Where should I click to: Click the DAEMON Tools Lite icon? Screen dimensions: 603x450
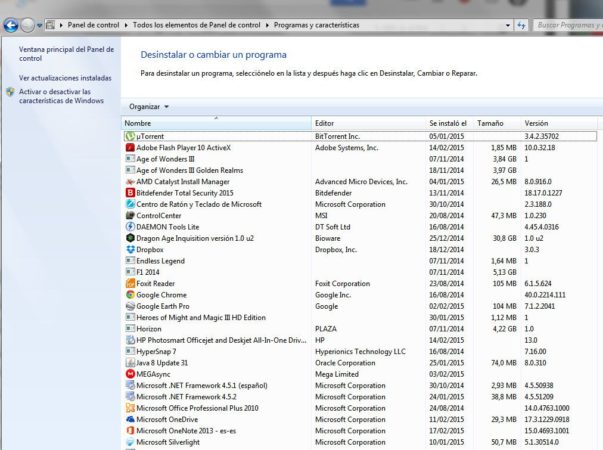[x=130, y=227]
